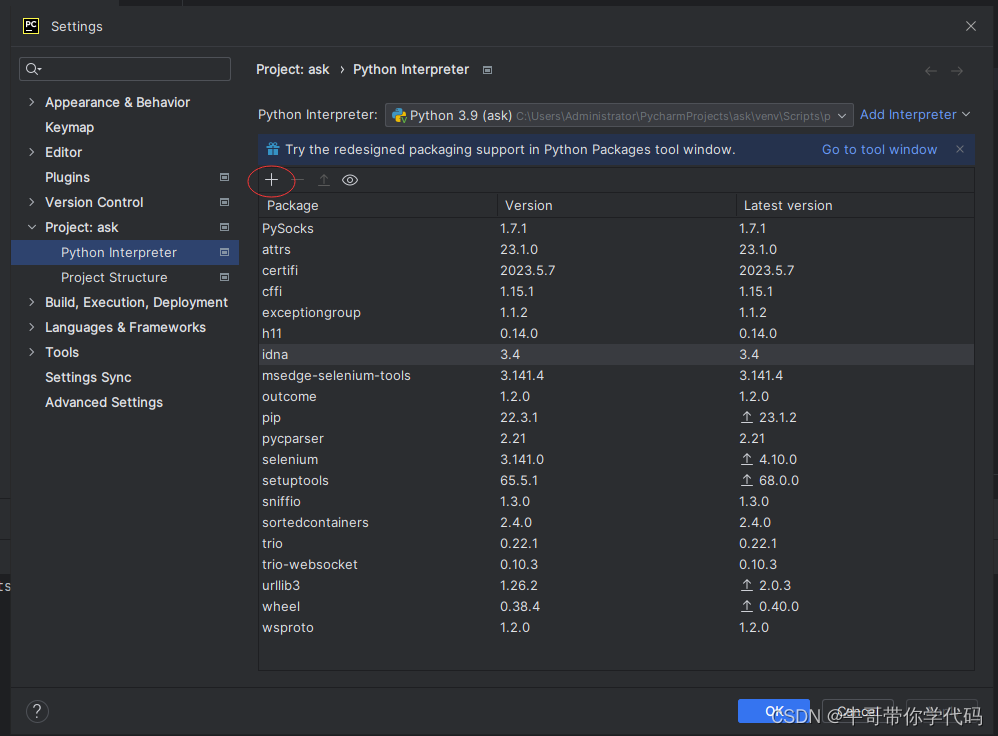Select the outcome package row
998x736 pixels.
(616, 396)
